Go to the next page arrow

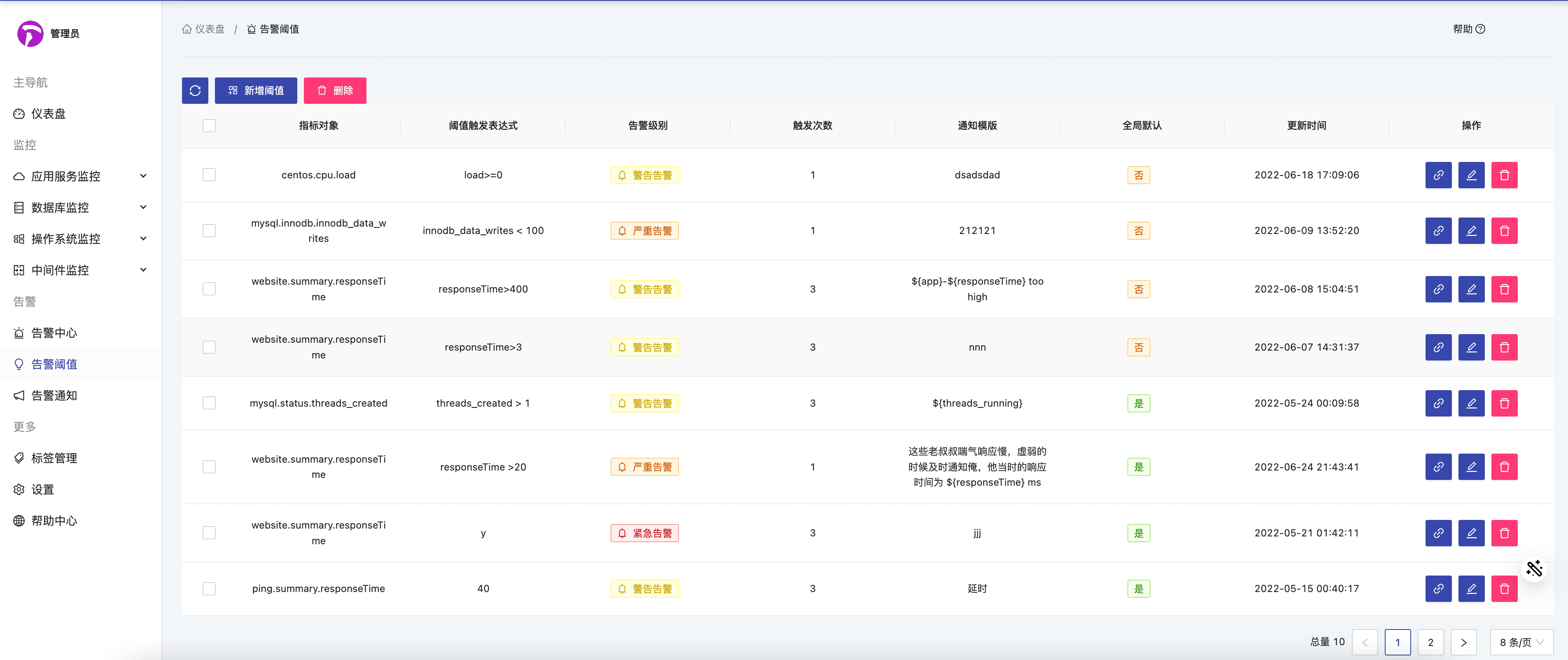(1463, 642)
